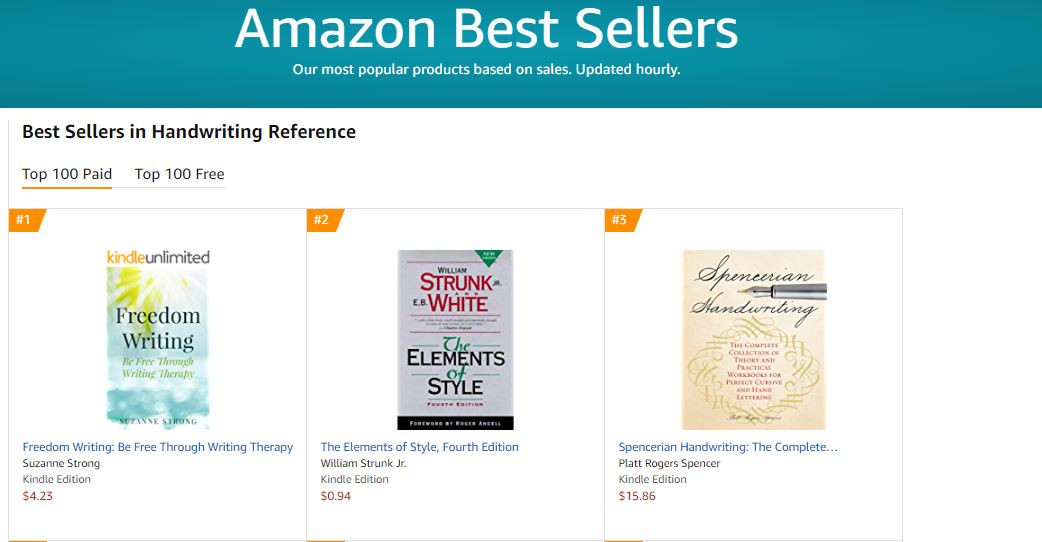Click the $15.86 price
Image resolution: width=1042 pixels, height=542 pixels.
[637, 495]
